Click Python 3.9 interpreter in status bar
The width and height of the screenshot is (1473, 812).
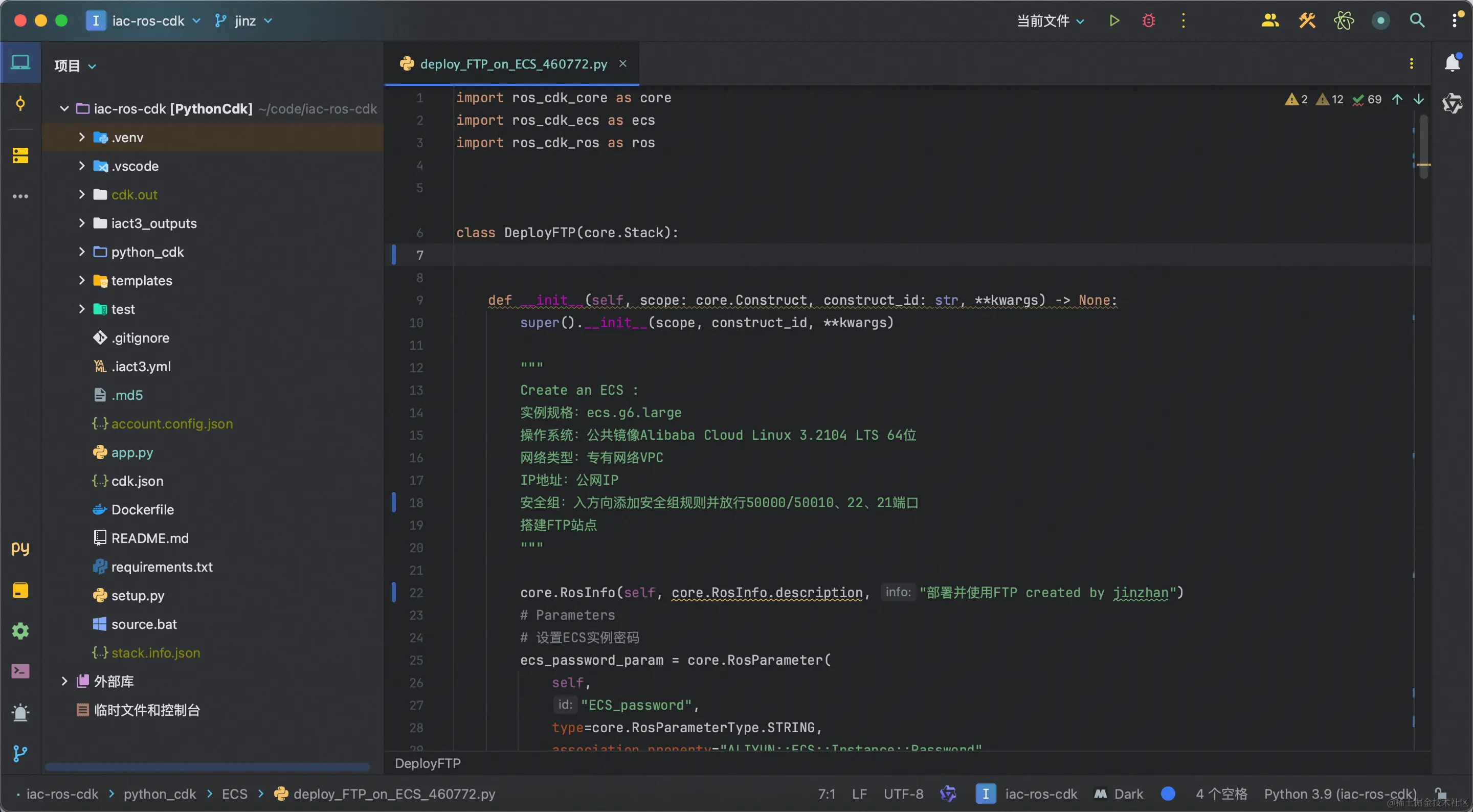pyautogui.click(x=1340, y=794)
